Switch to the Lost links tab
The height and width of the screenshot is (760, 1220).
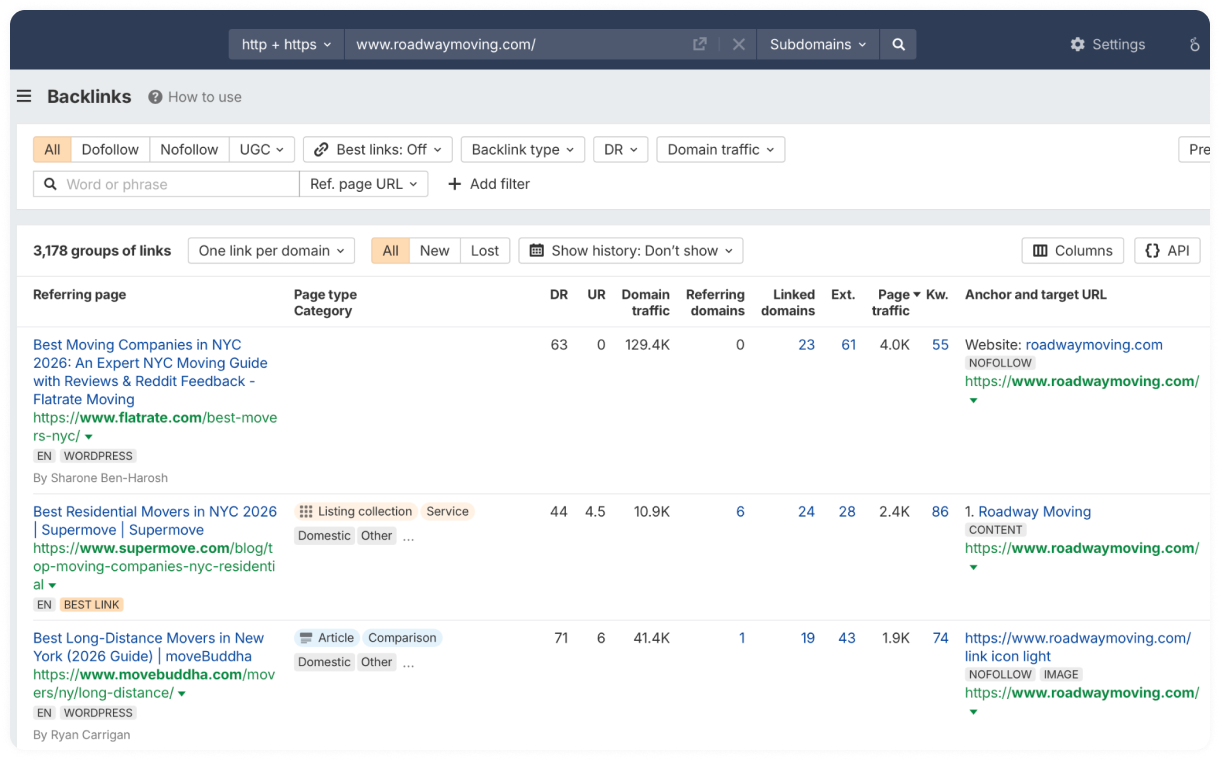pyautogui.click(x=485, y=250)
